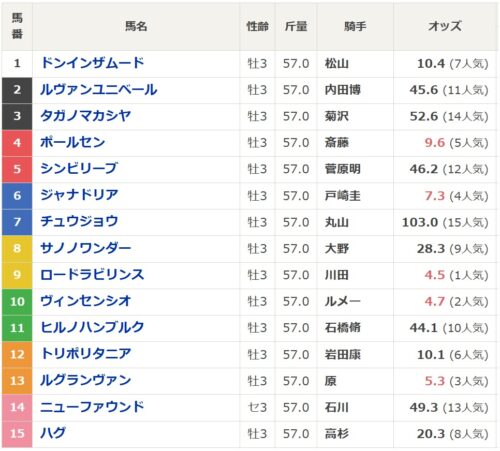
Task: Select favorite ロードラビリンス
Action: point(92,275)
